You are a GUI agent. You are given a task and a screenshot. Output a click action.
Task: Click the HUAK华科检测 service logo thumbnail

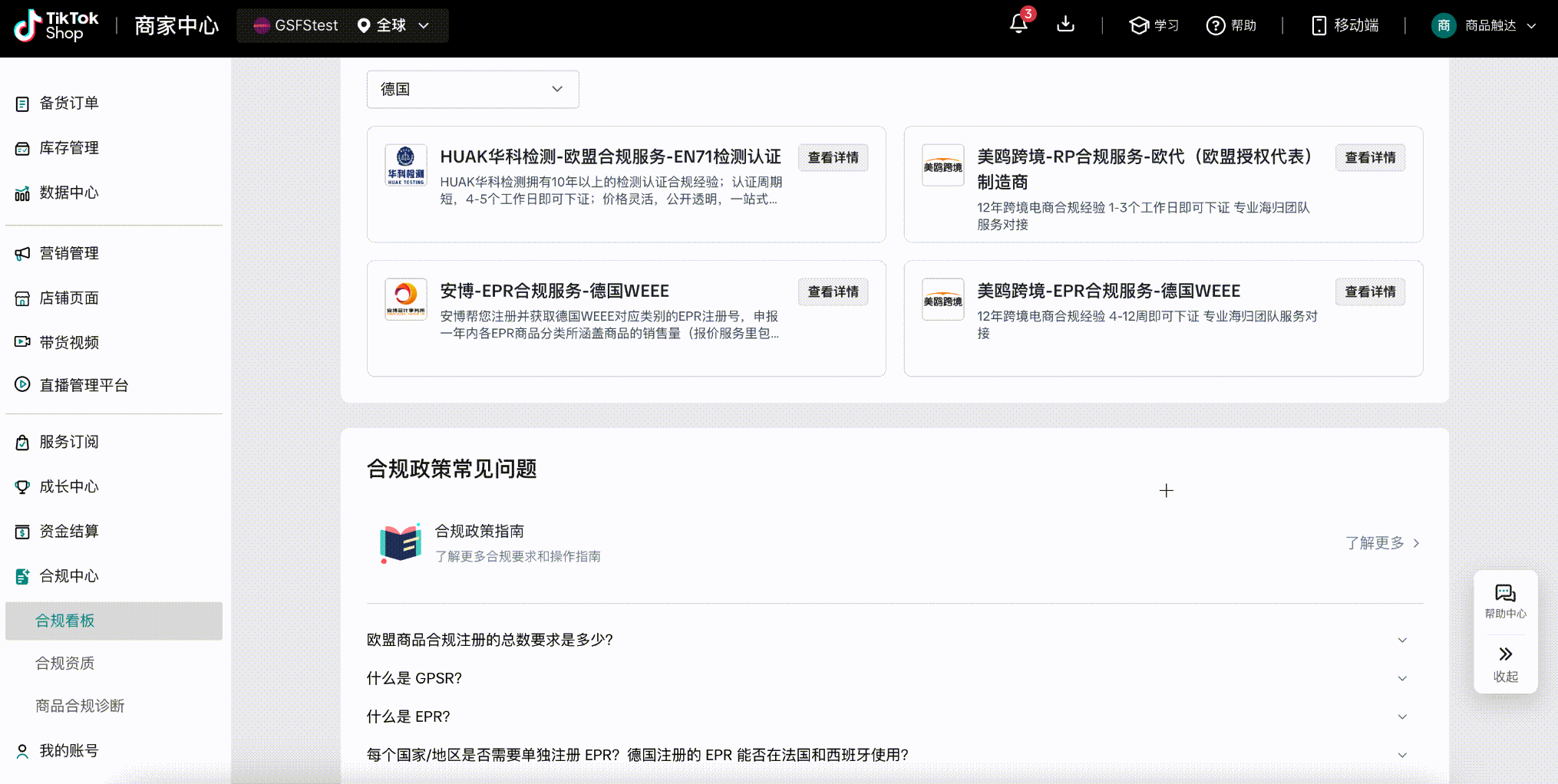click(x=405, y=165)
